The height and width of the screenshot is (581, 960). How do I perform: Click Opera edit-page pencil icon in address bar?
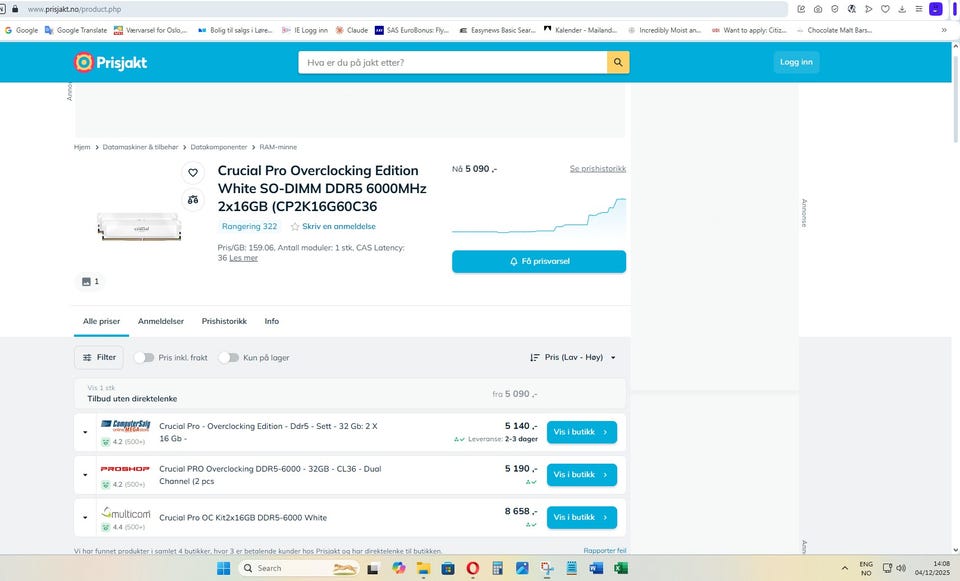(801, 9)
